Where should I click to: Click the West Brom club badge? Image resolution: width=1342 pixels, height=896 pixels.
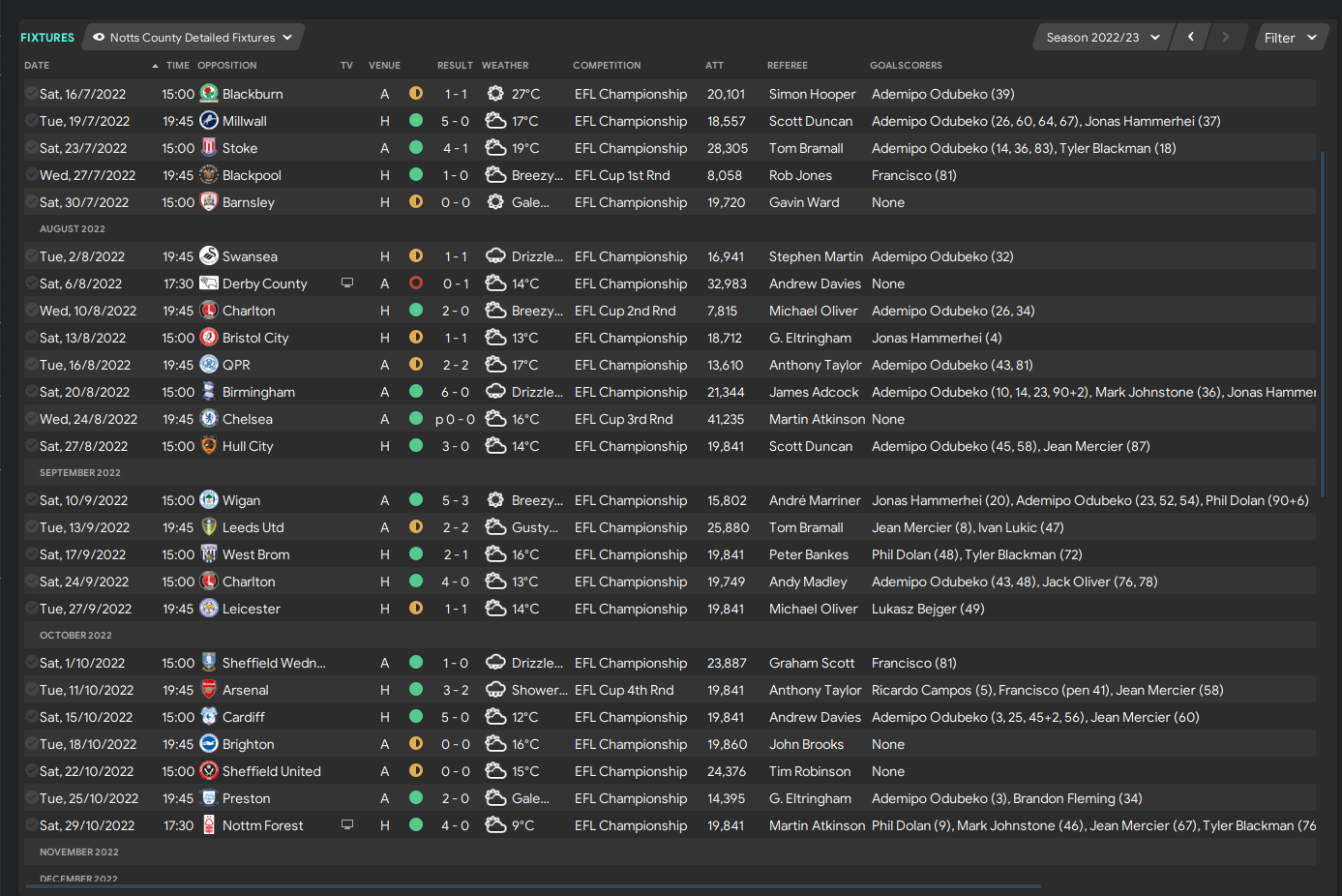[208, 554]
